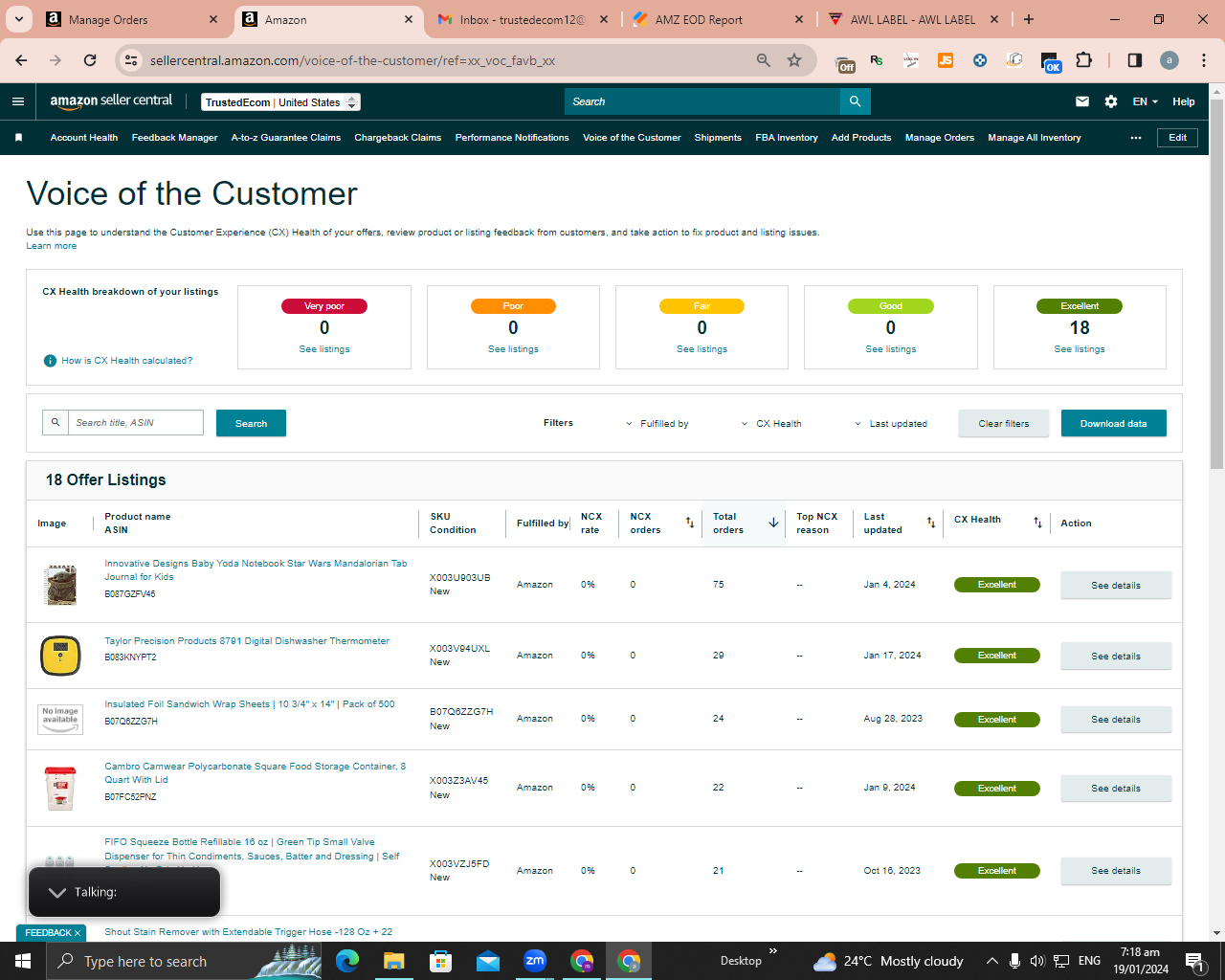Screen dimensions: 1225x980
Task: Switch to the Inbox Gmail tab
Action: (523, 19)
